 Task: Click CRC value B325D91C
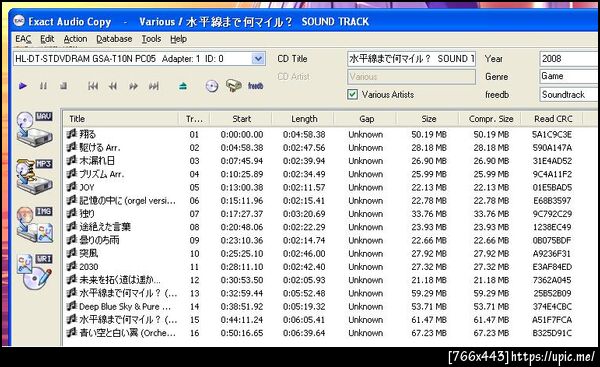(552, 333)
